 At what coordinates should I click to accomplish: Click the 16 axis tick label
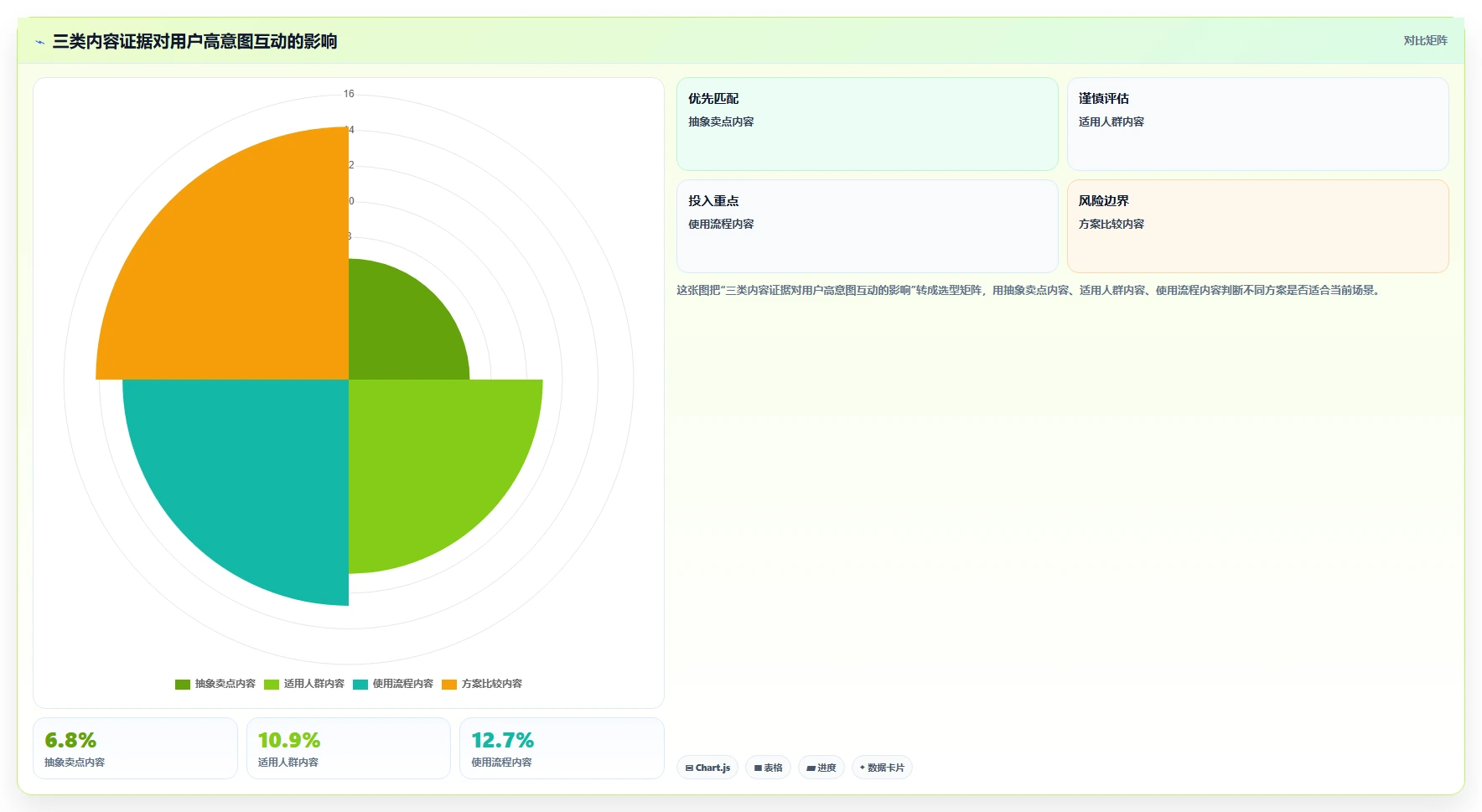(x=349, y=94)
